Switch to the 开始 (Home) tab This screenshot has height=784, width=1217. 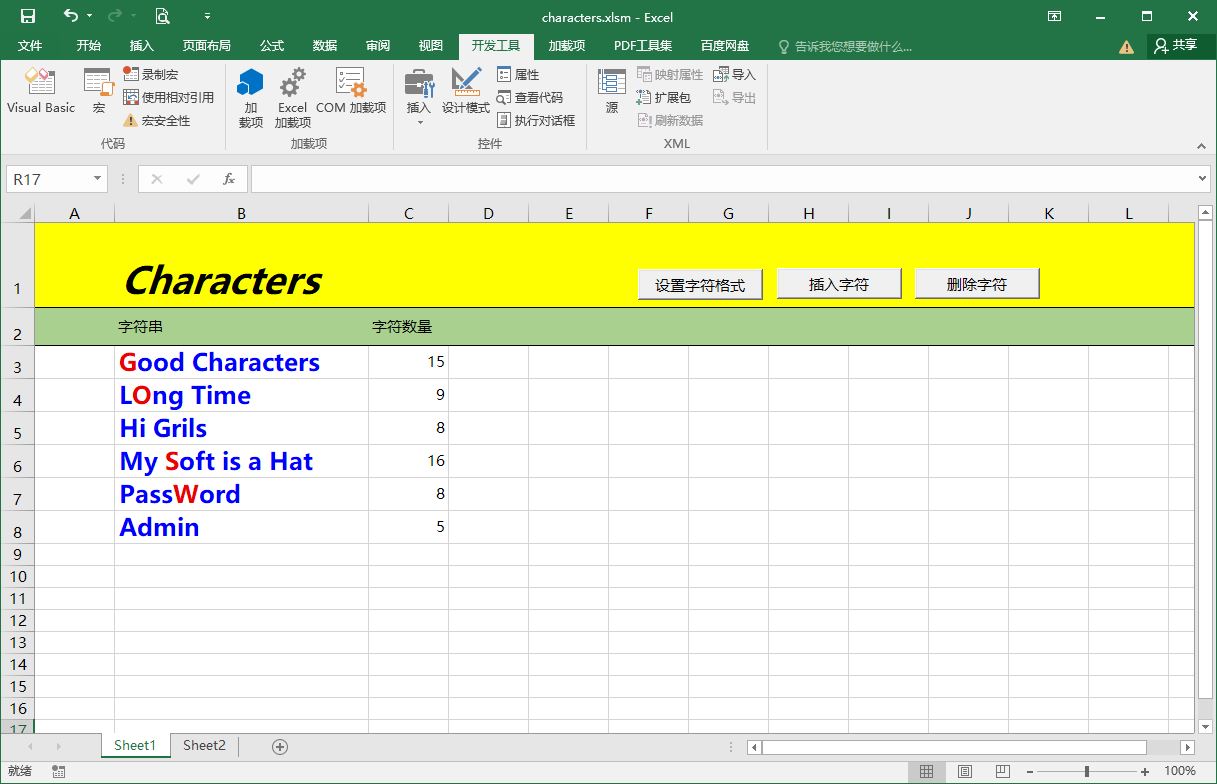click(89, 46)
